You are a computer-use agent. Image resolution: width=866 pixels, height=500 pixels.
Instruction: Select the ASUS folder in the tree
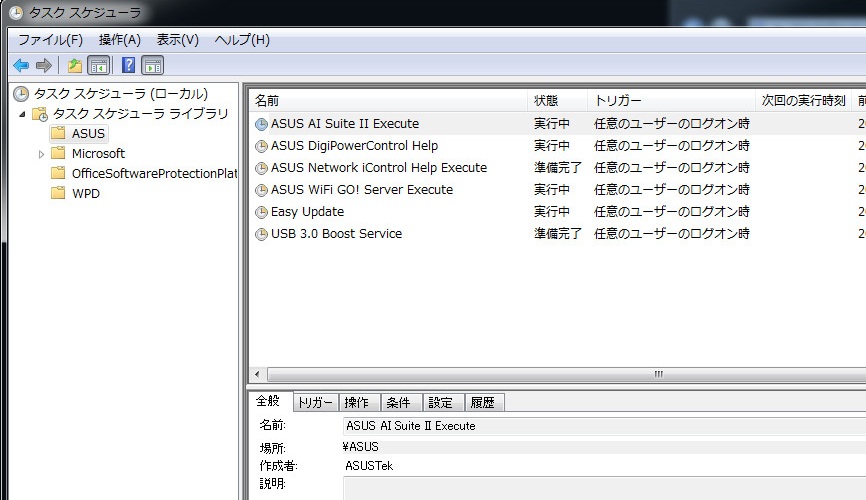(88, 134)
